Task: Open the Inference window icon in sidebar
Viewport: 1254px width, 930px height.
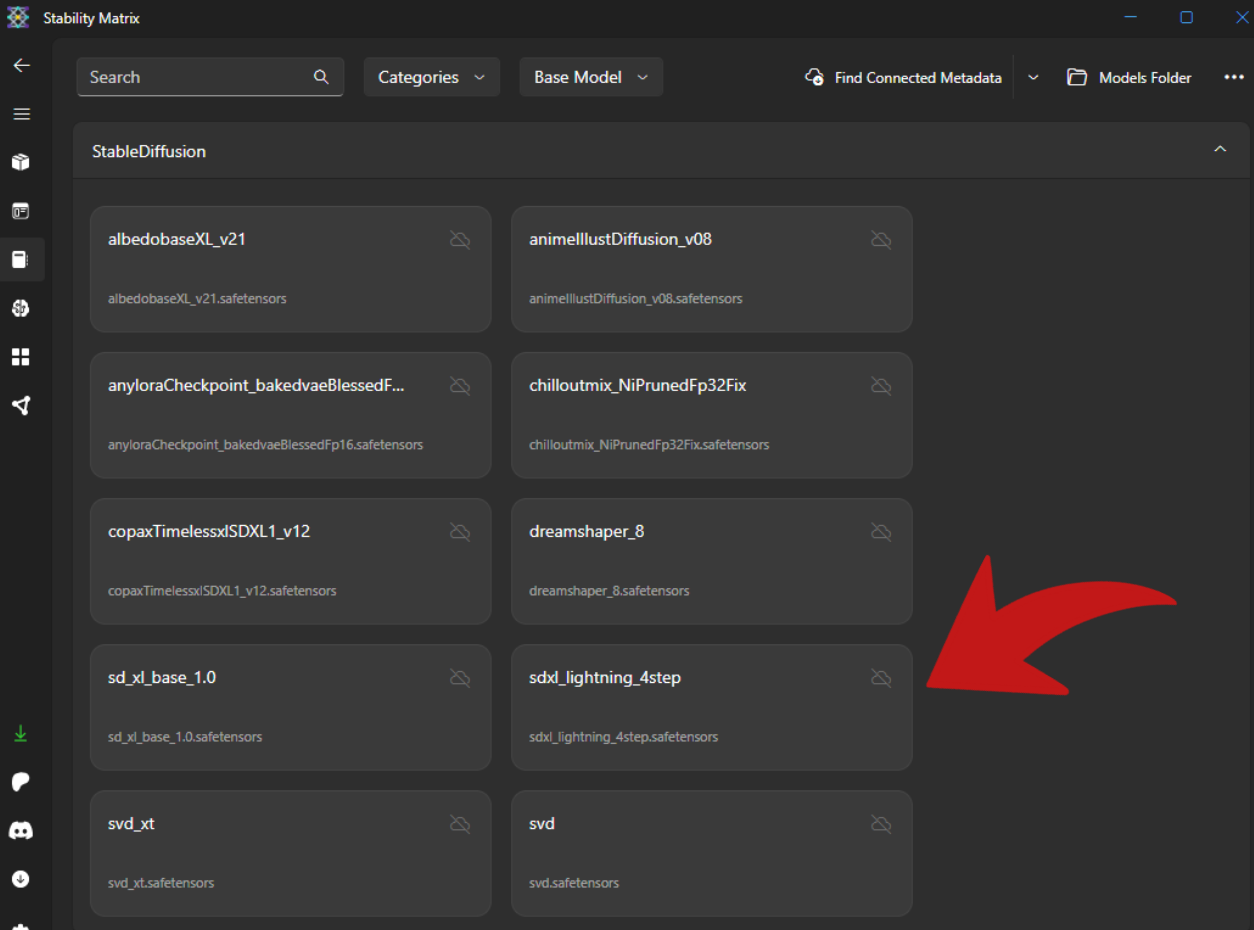Action: pos(21,211)
